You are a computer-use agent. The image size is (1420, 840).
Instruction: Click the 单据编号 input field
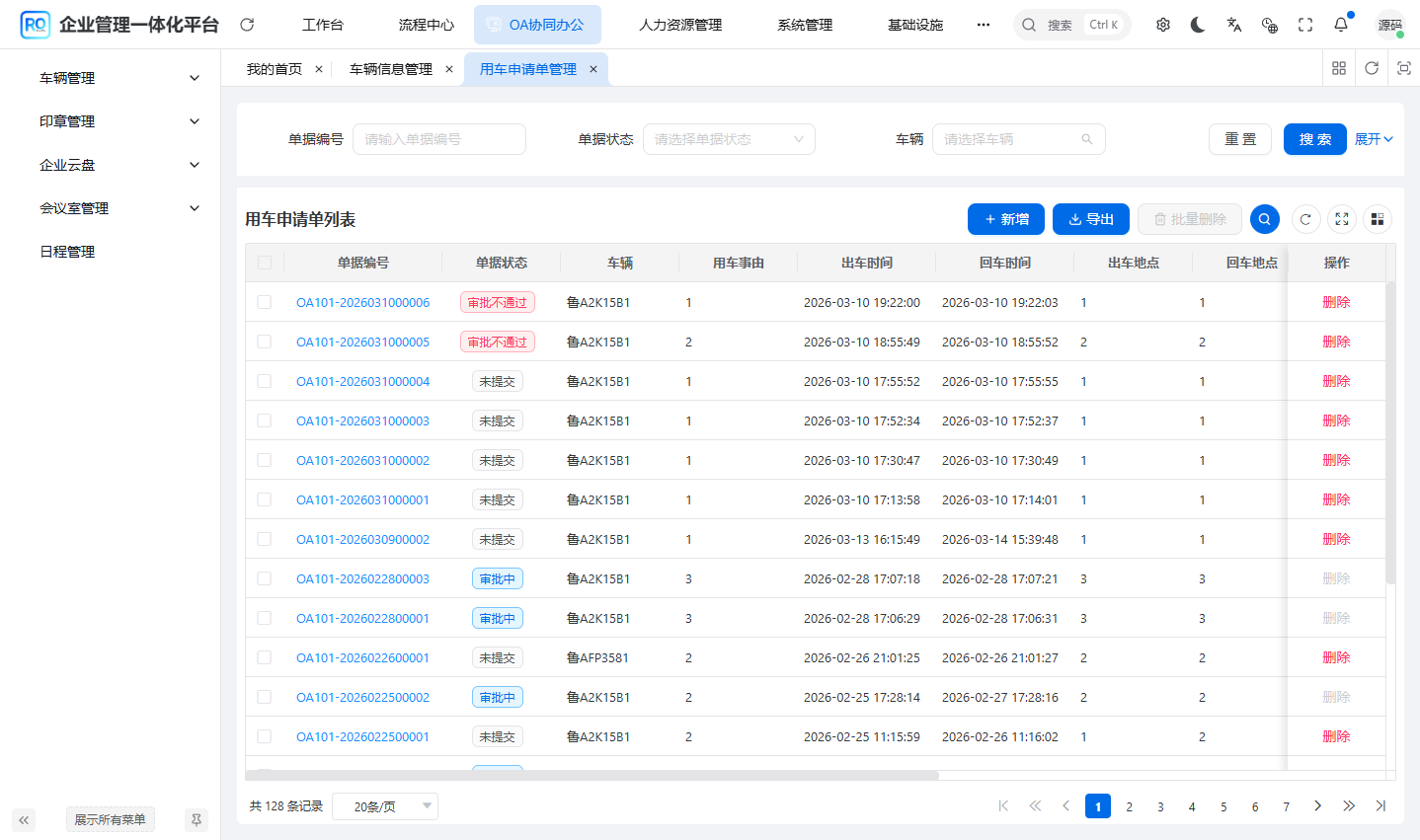click(x=438, y=139)
